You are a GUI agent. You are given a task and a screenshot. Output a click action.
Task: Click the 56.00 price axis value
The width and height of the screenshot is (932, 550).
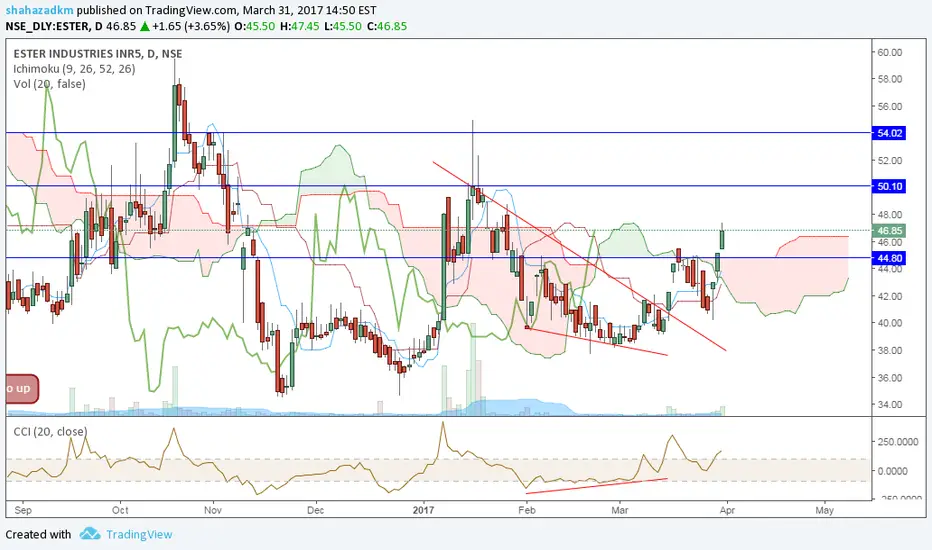pos(889,106)
